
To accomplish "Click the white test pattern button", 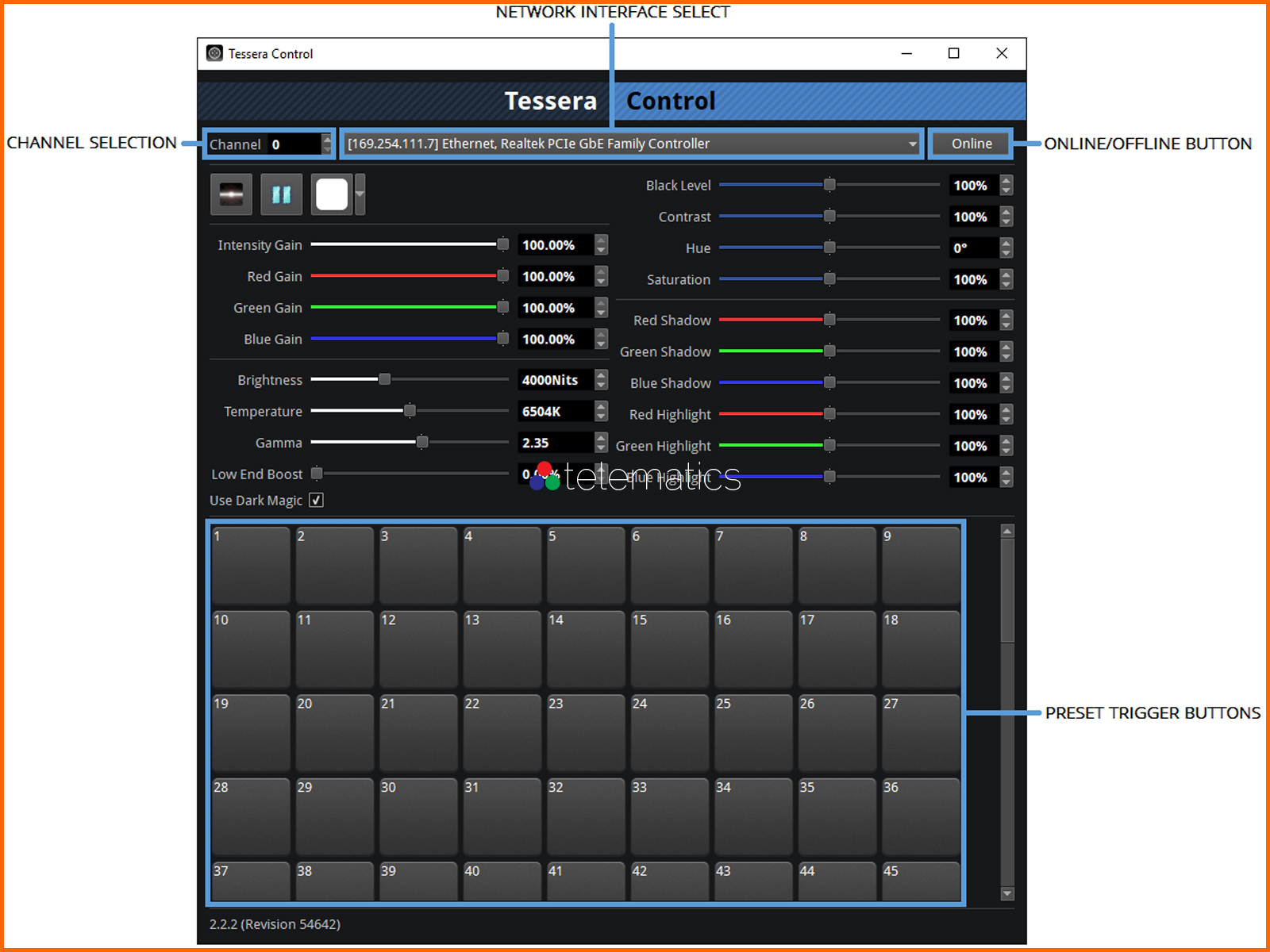I will click(332, 194).
